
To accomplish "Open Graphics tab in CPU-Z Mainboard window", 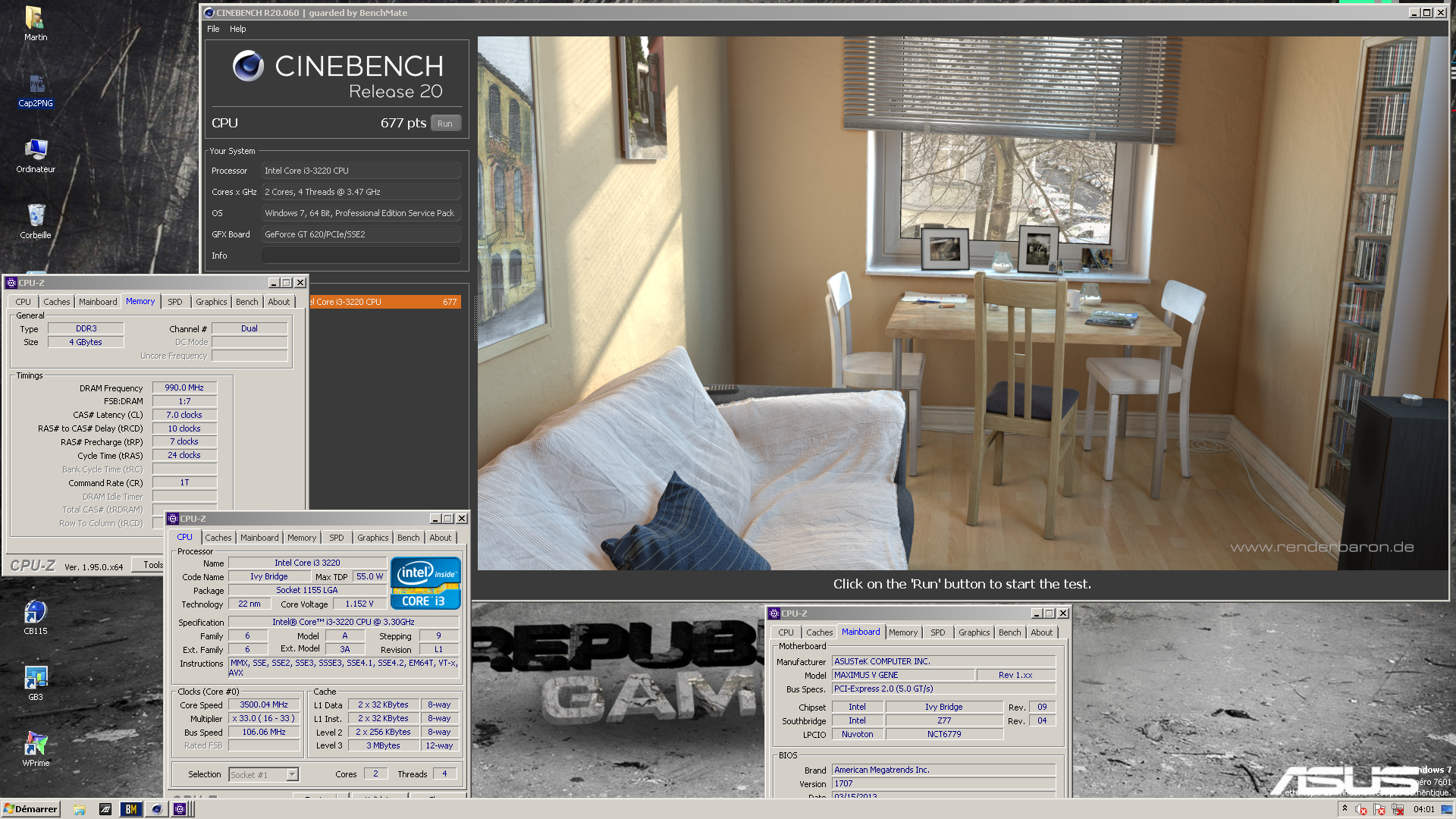I will tap(974, 632).
